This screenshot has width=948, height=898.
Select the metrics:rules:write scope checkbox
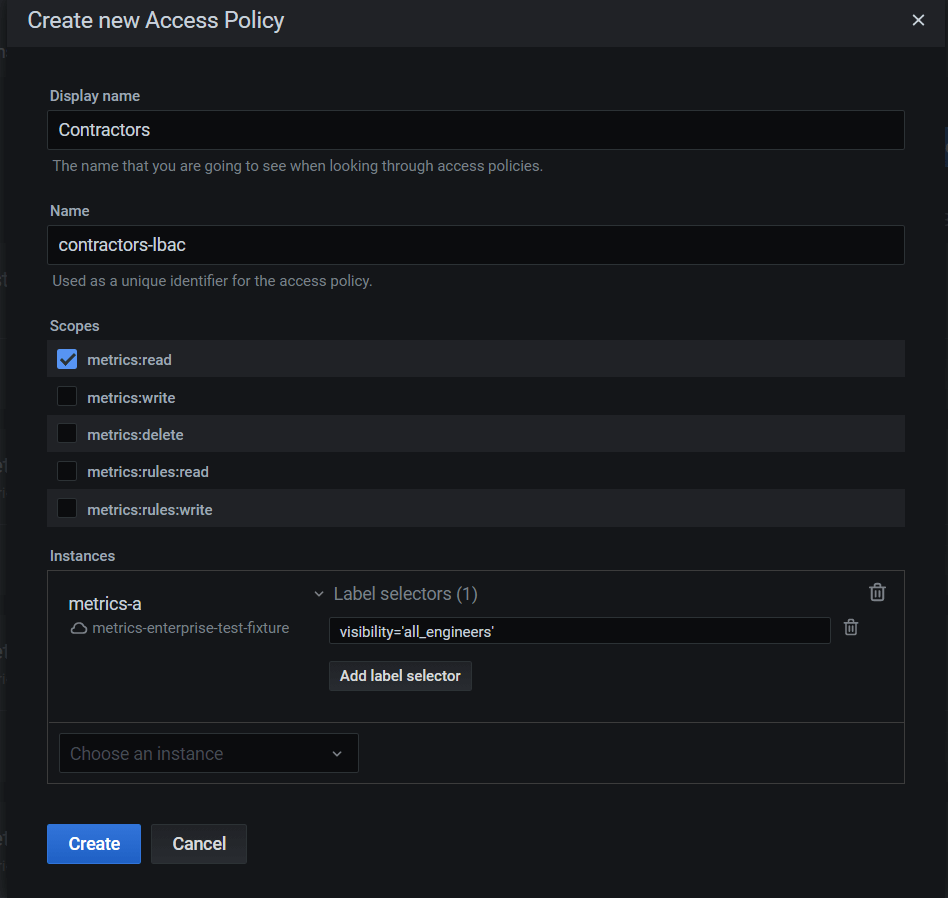coord(67,509)
